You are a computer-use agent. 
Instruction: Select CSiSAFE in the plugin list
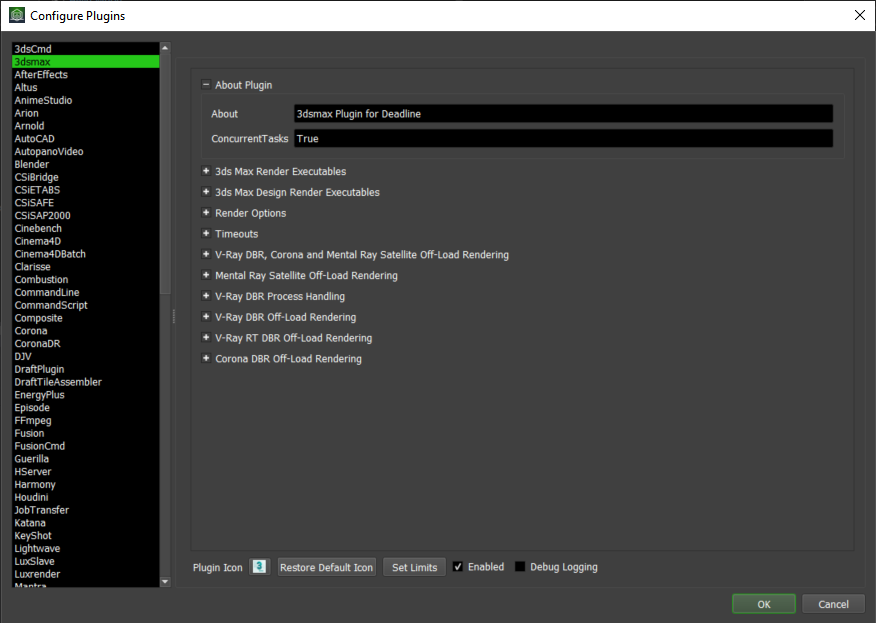(x=85, y=202)
